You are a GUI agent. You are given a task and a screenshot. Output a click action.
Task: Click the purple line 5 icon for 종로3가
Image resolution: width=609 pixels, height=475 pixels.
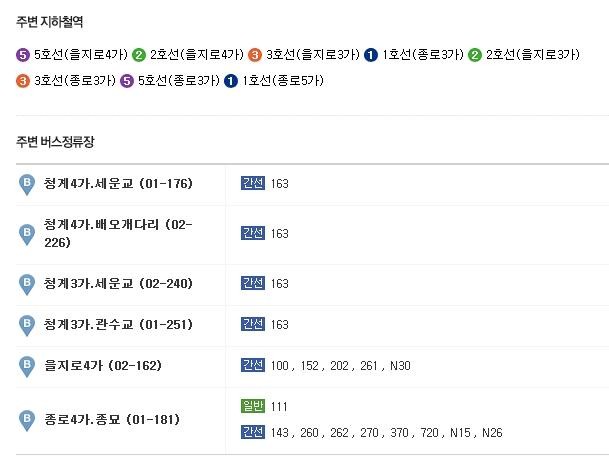[x=127, y=81]
